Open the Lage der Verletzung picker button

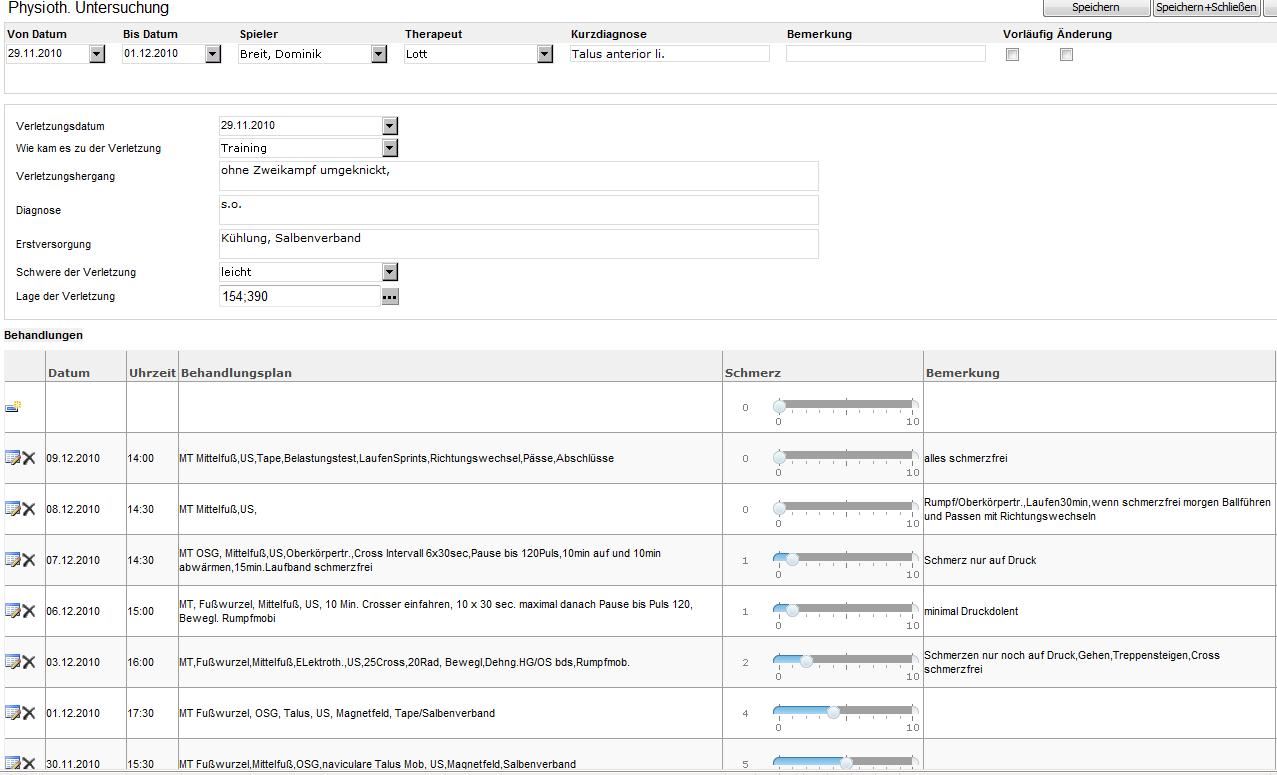(x=390, y=297)
